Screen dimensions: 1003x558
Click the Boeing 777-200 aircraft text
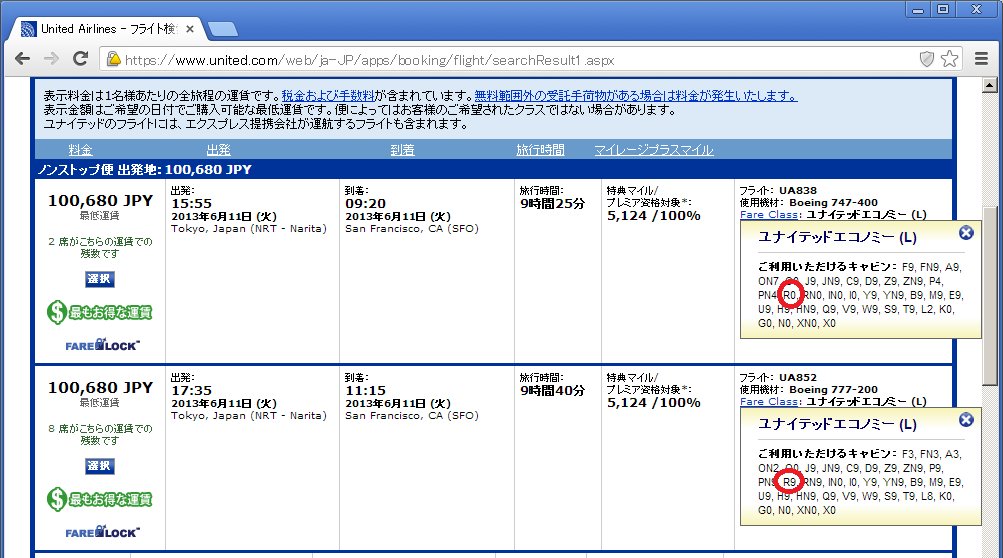tap(833, 389)
